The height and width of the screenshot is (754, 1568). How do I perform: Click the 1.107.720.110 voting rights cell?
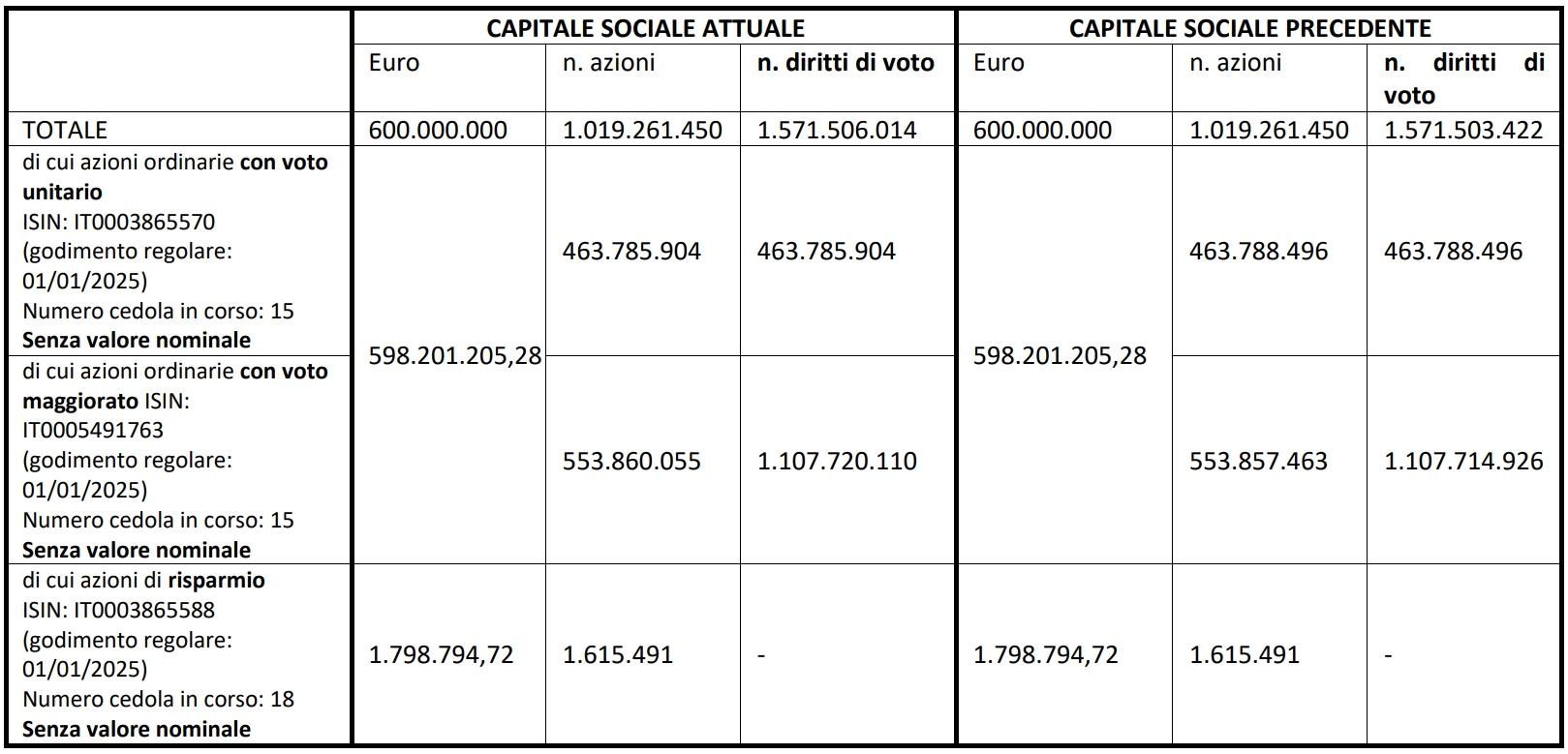837,461
